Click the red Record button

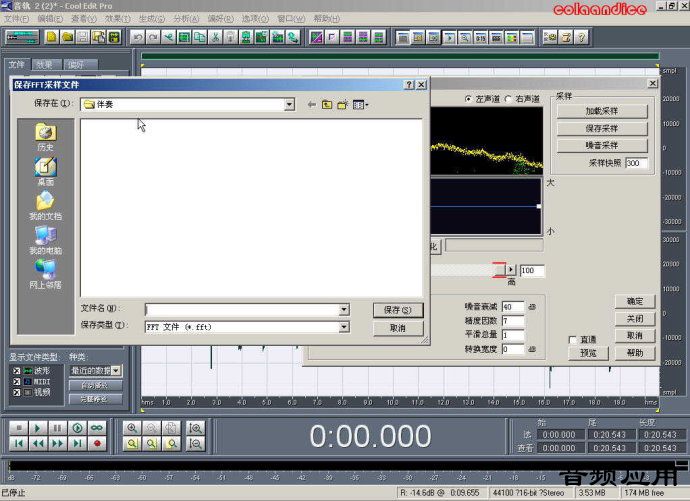(x=97, y=443)
